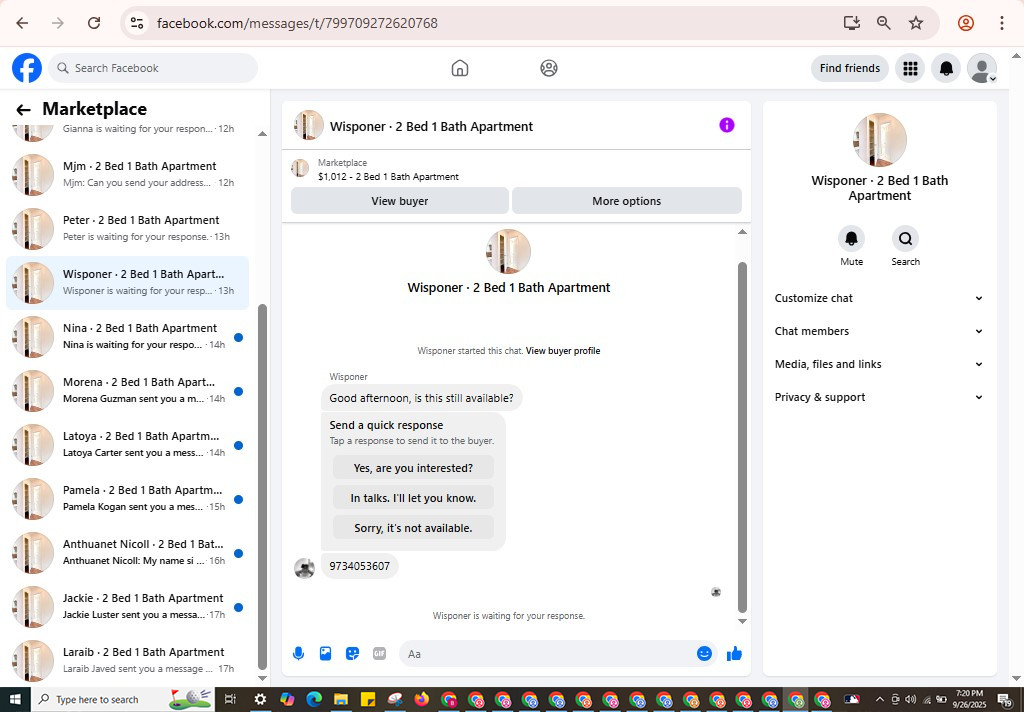
Task: Click the browser address bar URL
Action: click(x=297, y=23)
